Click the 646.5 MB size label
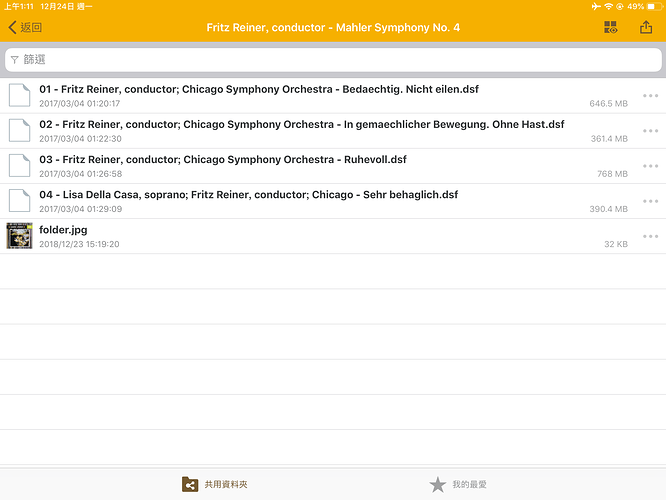This screenshot has width=666, height=500. click(x=608, y=104)
